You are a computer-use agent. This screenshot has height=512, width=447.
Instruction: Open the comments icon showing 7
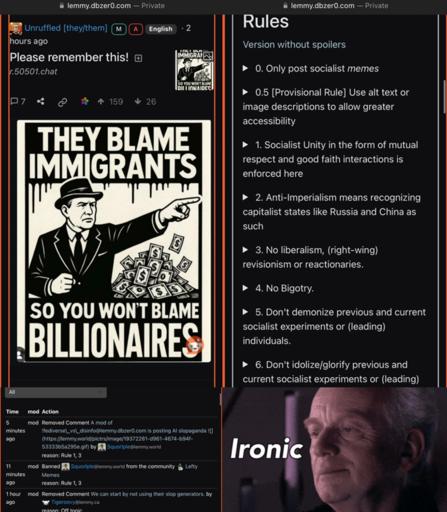[18, 101]
